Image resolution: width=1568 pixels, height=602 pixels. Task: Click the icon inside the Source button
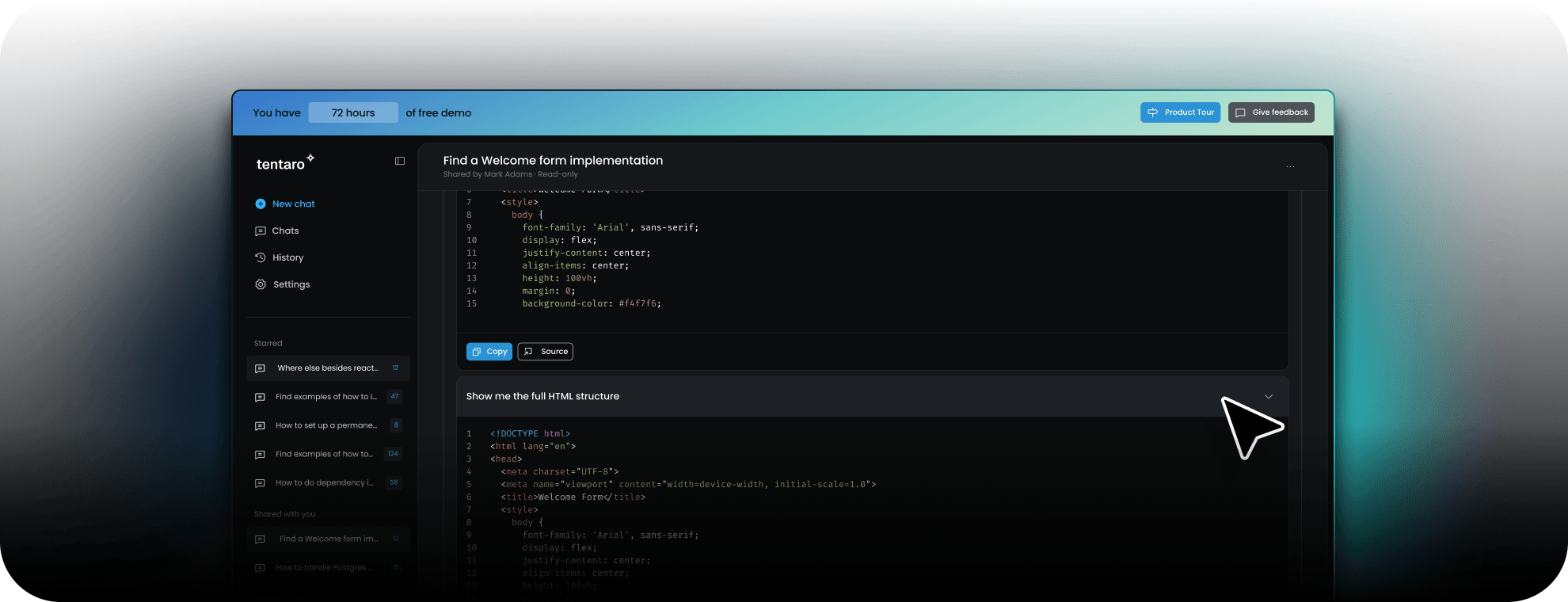[x=528, y=352]
